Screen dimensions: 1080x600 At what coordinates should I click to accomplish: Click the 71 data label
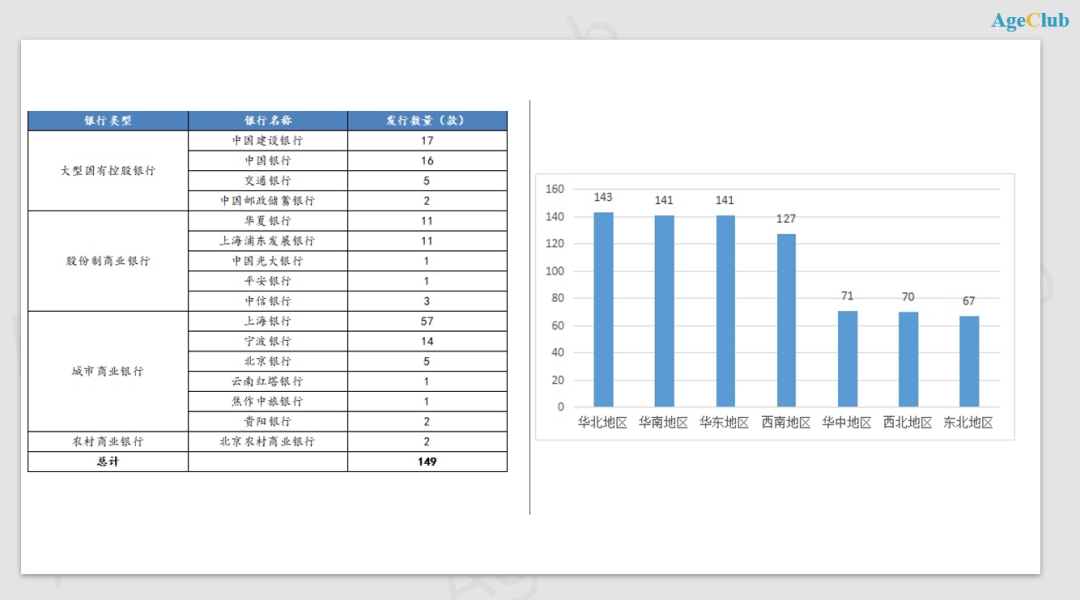pos(847,296)
